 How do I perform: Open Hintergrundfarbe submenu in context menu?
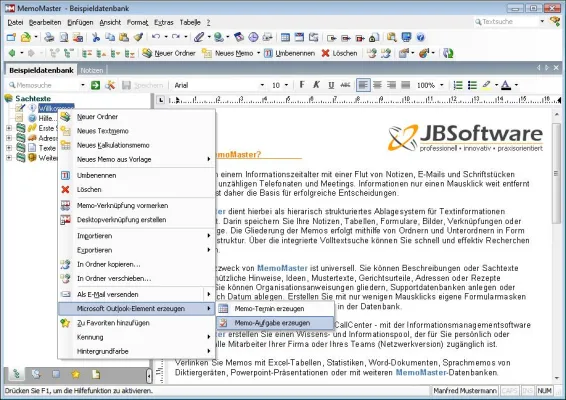136,351
